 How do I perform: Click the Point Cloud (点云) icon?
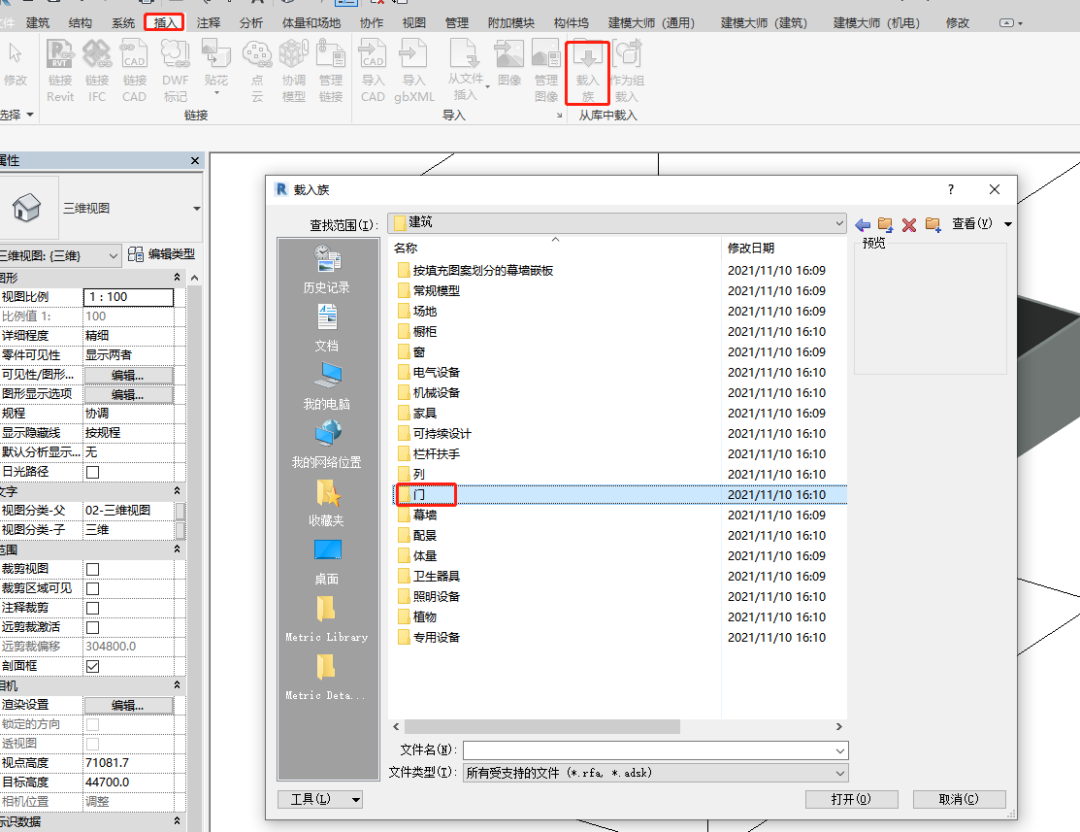point(257,71)
